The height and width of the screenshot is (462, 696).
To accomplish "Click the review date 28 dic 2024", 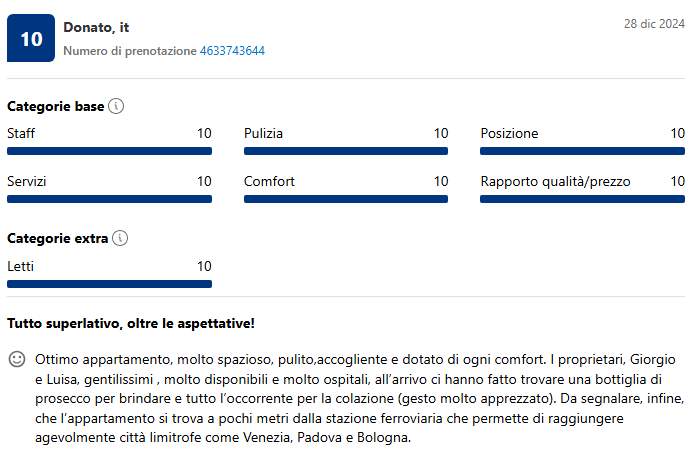I will pyautogui.click(x=653, y=22).
